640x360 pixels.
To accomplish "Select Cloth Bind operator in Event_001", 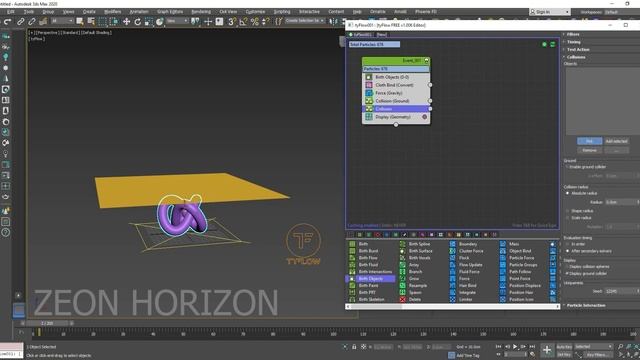I will 396,85.
